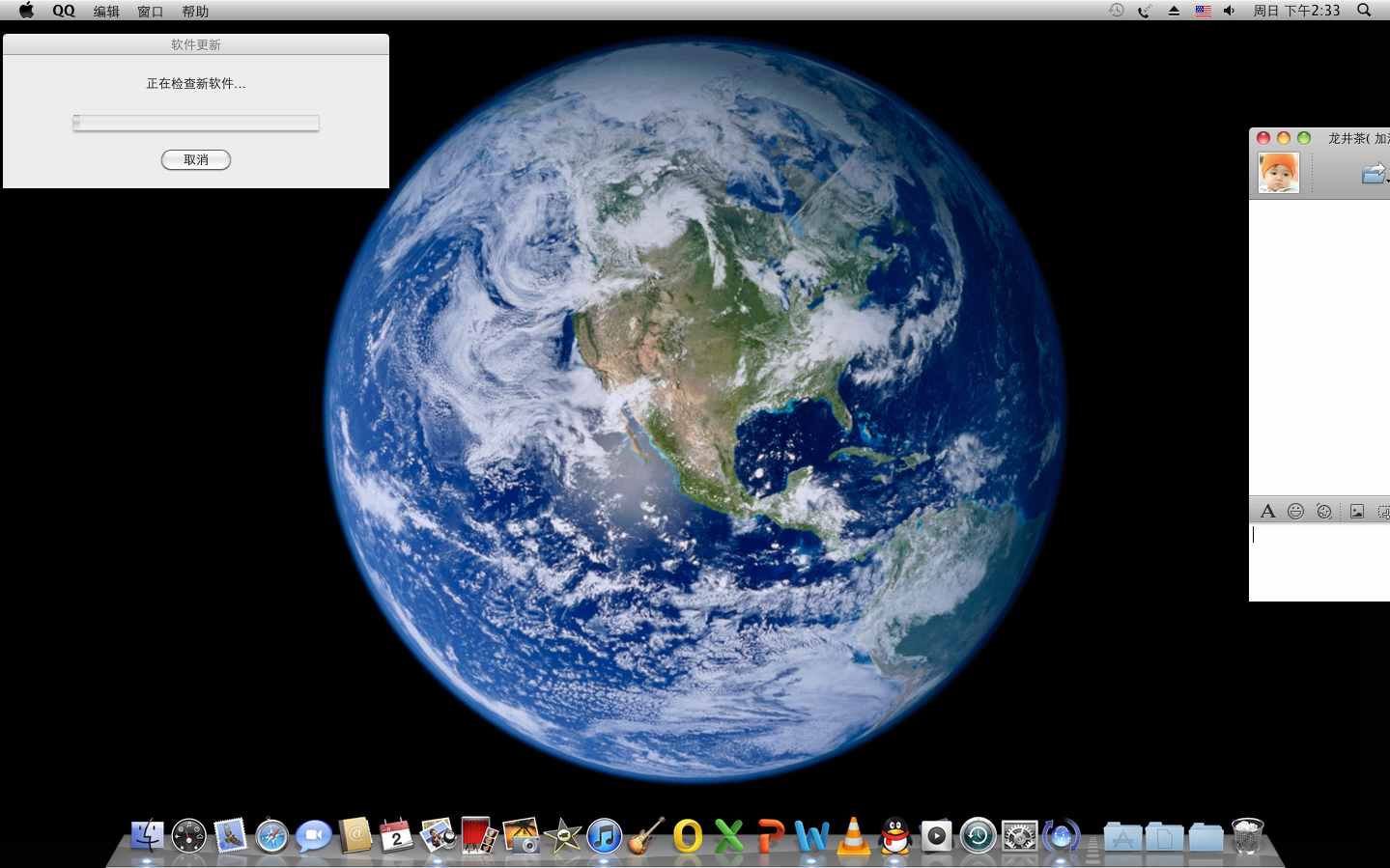This screenshot has width=1390, height=868.
Task: Open the volume control in menu bar
Action: [1229, 11]
